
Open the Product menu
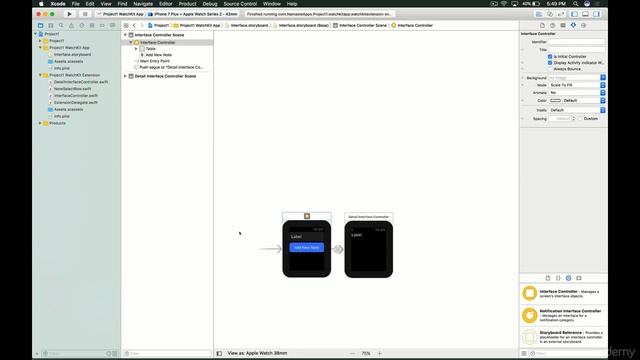187,4
